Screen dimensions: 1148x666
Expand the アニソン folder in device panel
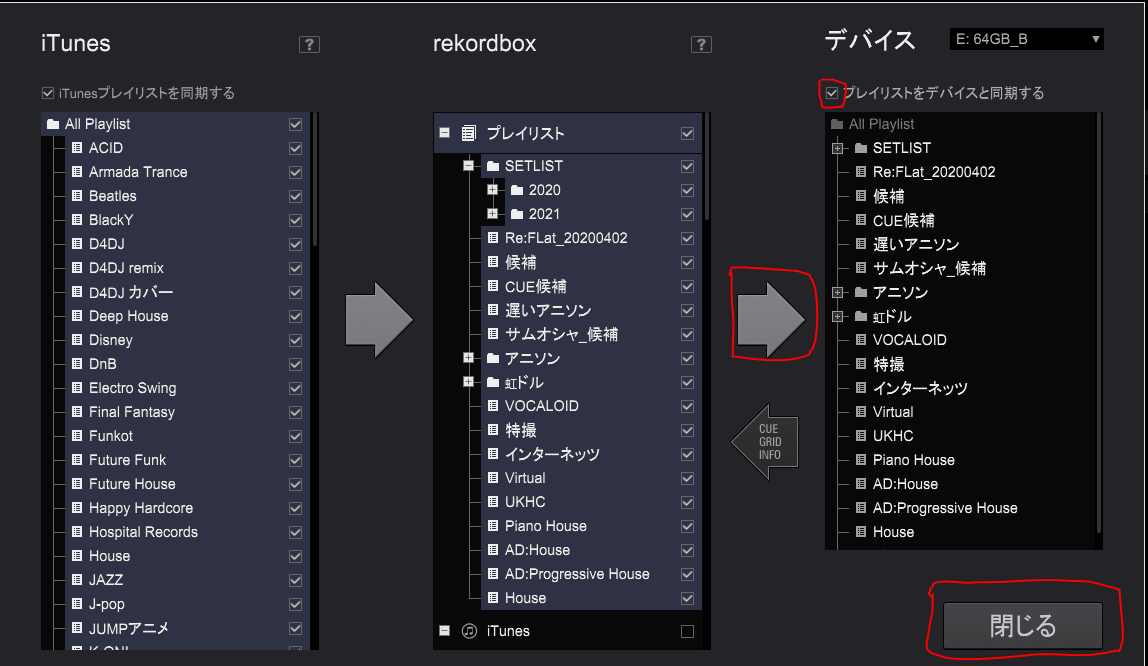838,293
